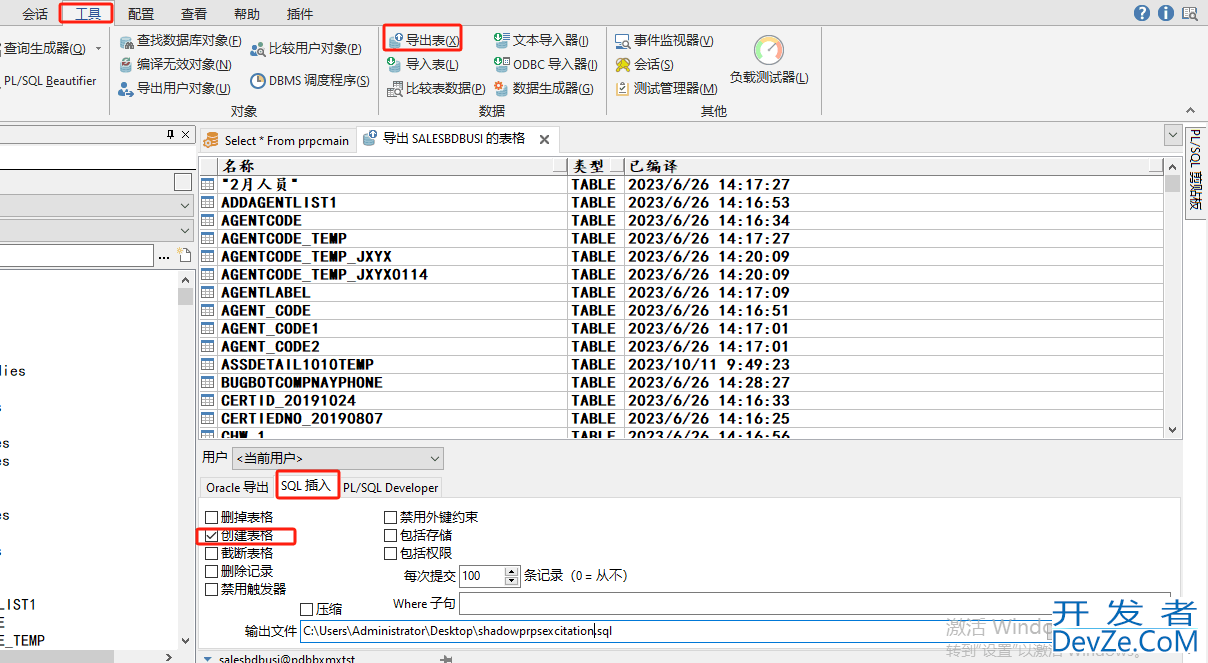The width and height of the screenshot is (1208, 663).
Task: Click inside the Where 子句 input field
Action: pos(814,603)
